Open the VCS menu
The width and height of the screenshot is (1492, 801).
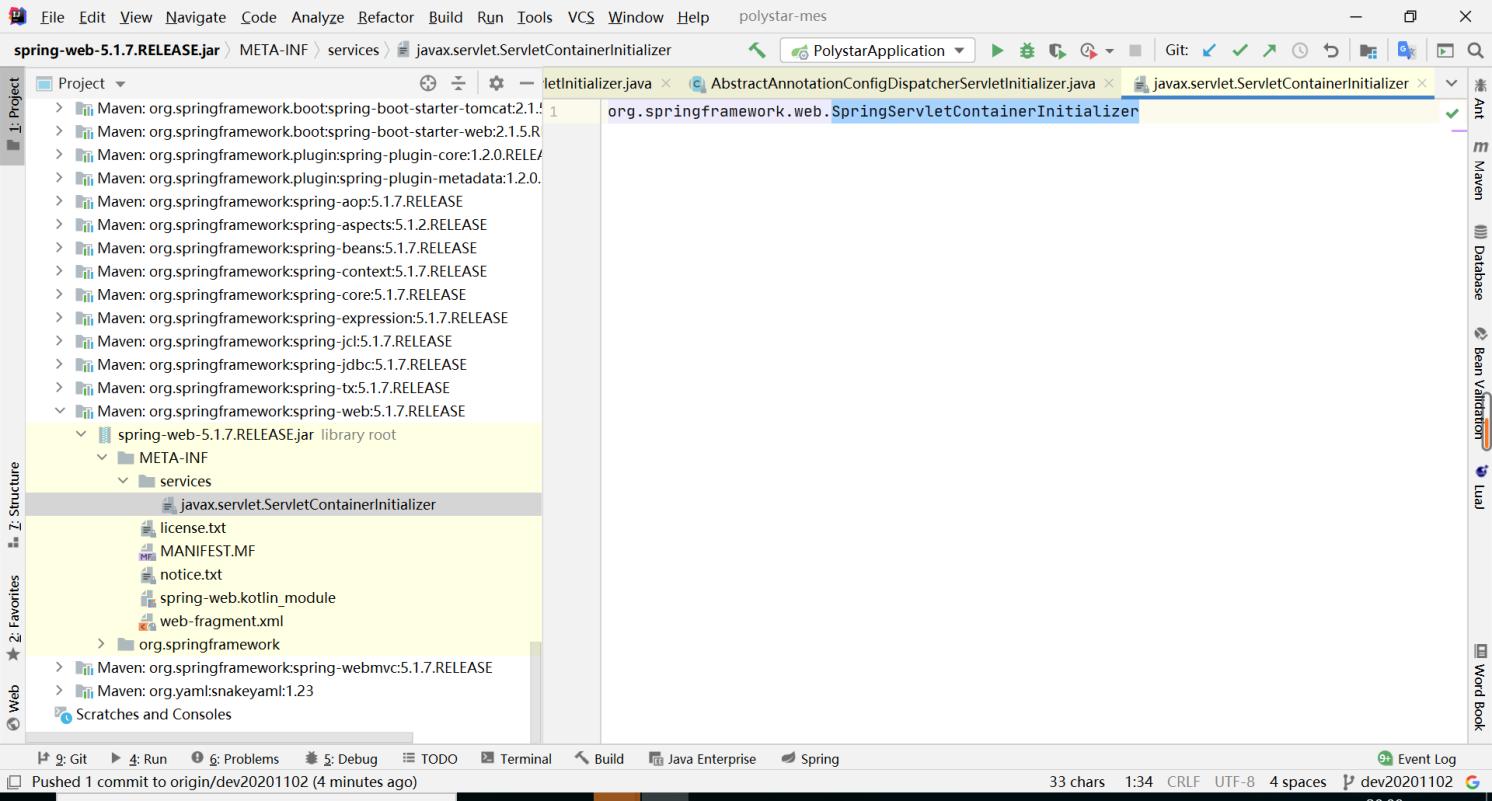(x=581, y=17)
